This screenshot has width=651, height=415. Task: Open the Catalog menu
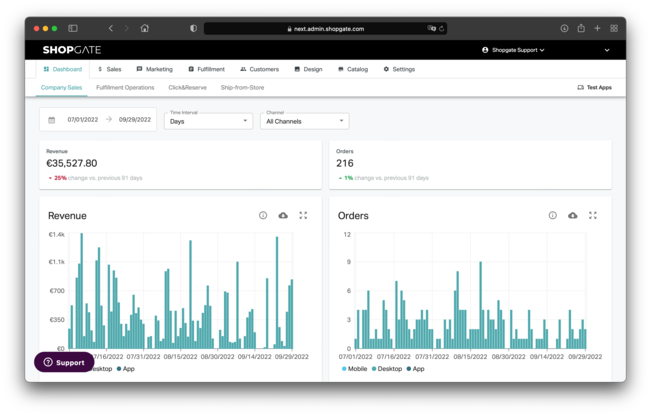[x=353, y=69]
